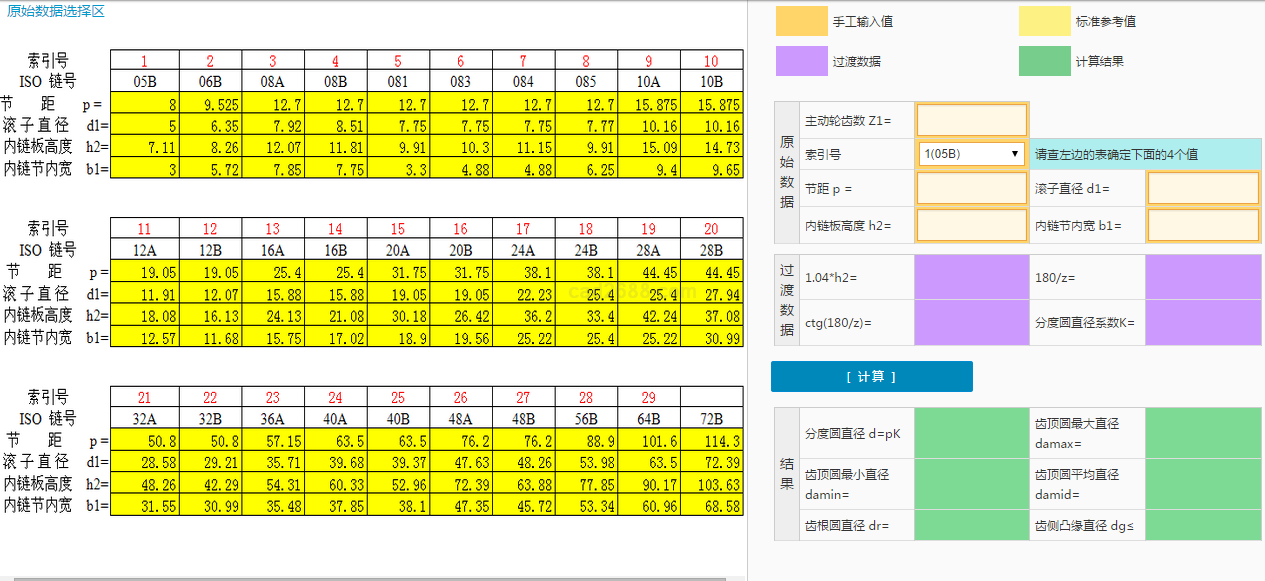Image resolution: width=1265 pixels, height=581 pixels.
Task: Select the 滚子直径 d1 input field
Action: (1202, 189)
